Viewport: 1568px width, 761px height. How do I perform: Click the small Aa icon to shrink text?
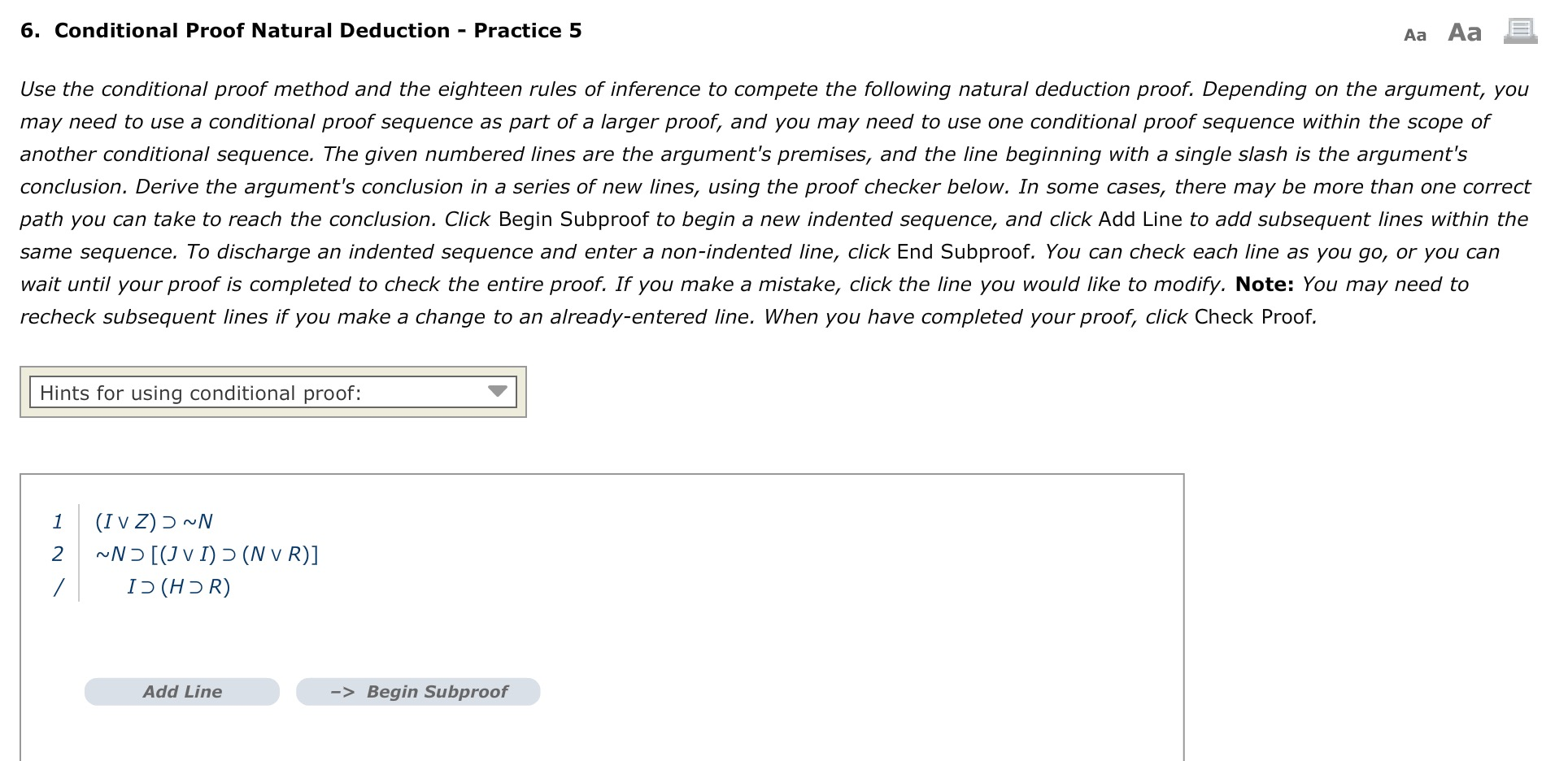tap(1415, 34)
